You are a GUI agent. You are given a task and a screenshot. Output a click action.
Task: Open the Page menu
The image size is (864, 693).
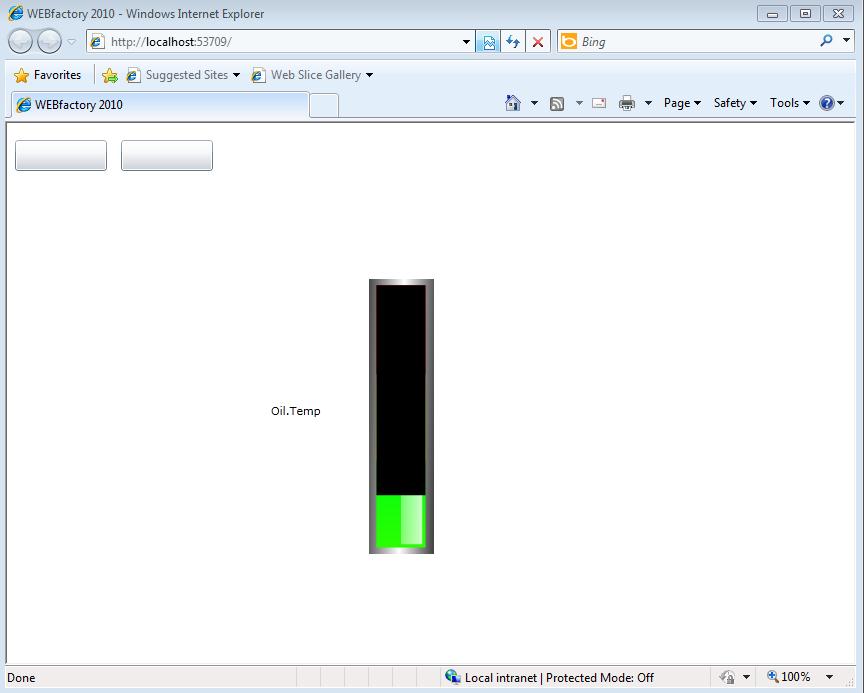[x=681, y=103]
